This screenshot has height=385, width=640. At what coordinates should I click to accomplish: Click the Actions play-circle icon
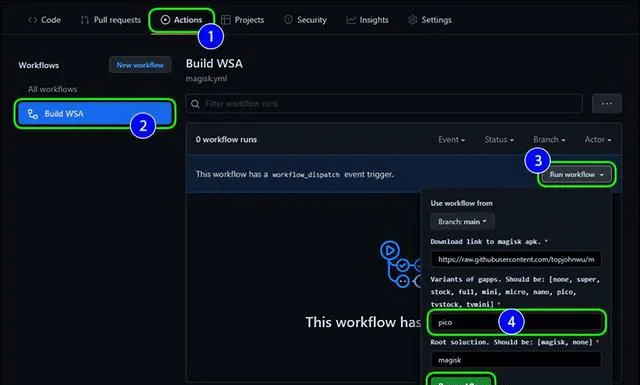click(x=165, y=20)
